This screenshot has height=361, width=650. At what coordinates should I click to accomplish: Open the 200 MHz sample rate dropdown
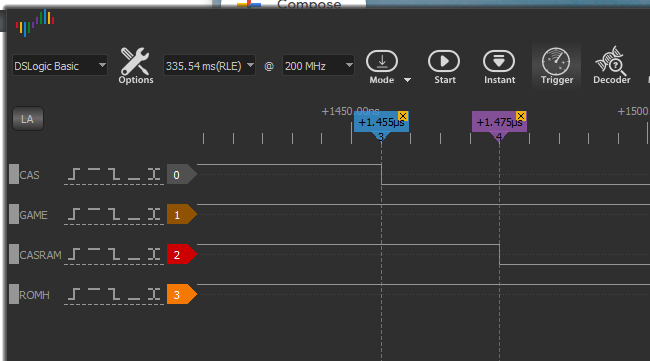[318, 65]
